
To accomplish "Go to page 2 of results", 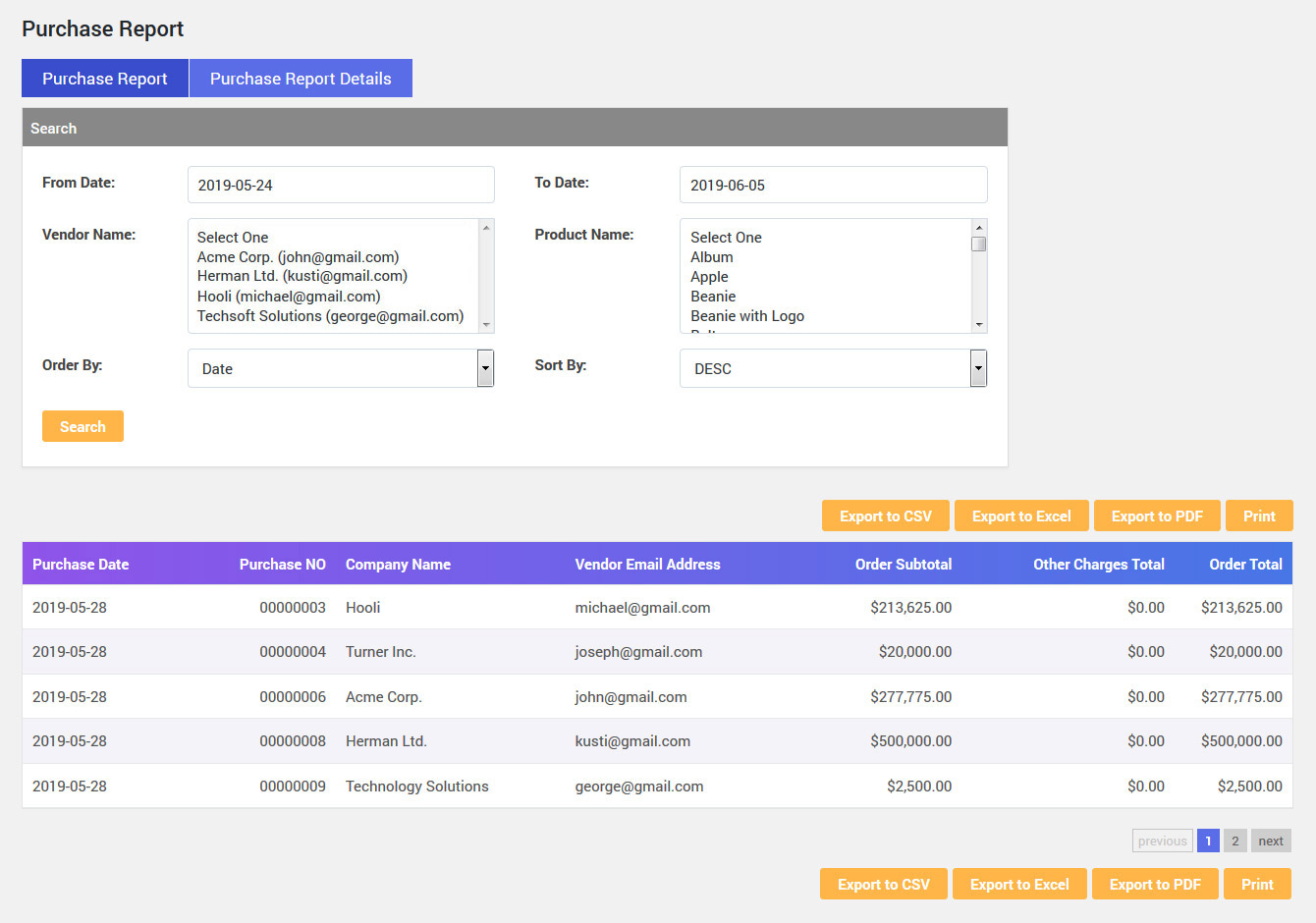I will pos(1235,842).
